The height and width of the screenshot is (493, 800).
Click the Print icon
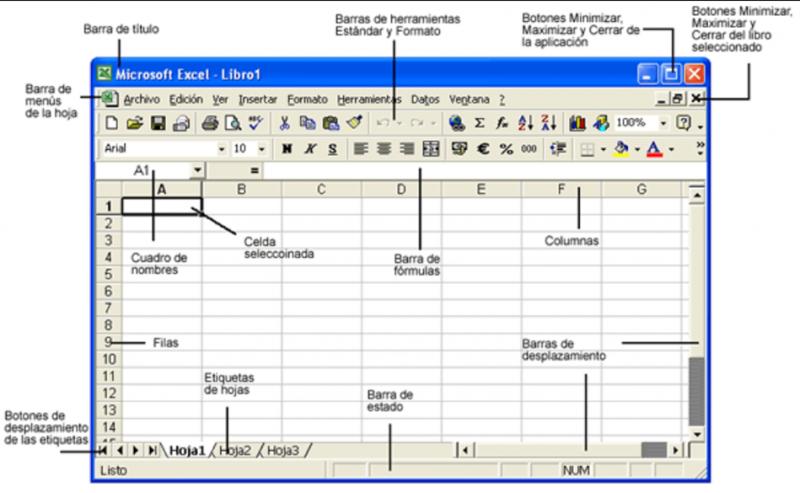point(210,123)
